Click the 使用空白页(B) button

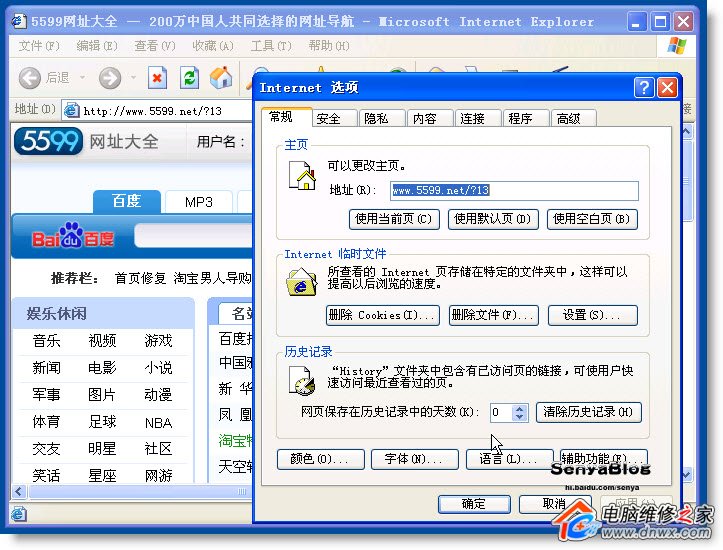[x=593, y=219]
